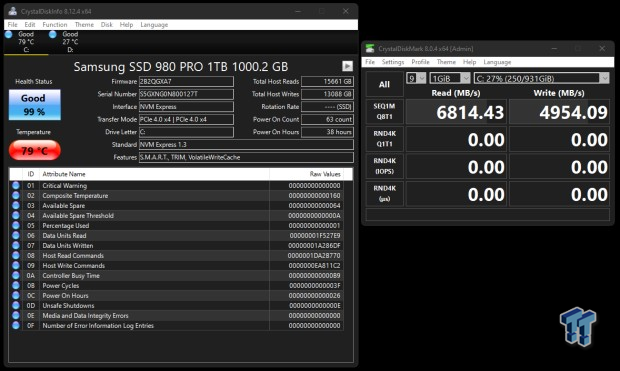This screenshot has height=371, width=620.
Task: Click Power On Count value 63 count
Action: coord(327,119)
